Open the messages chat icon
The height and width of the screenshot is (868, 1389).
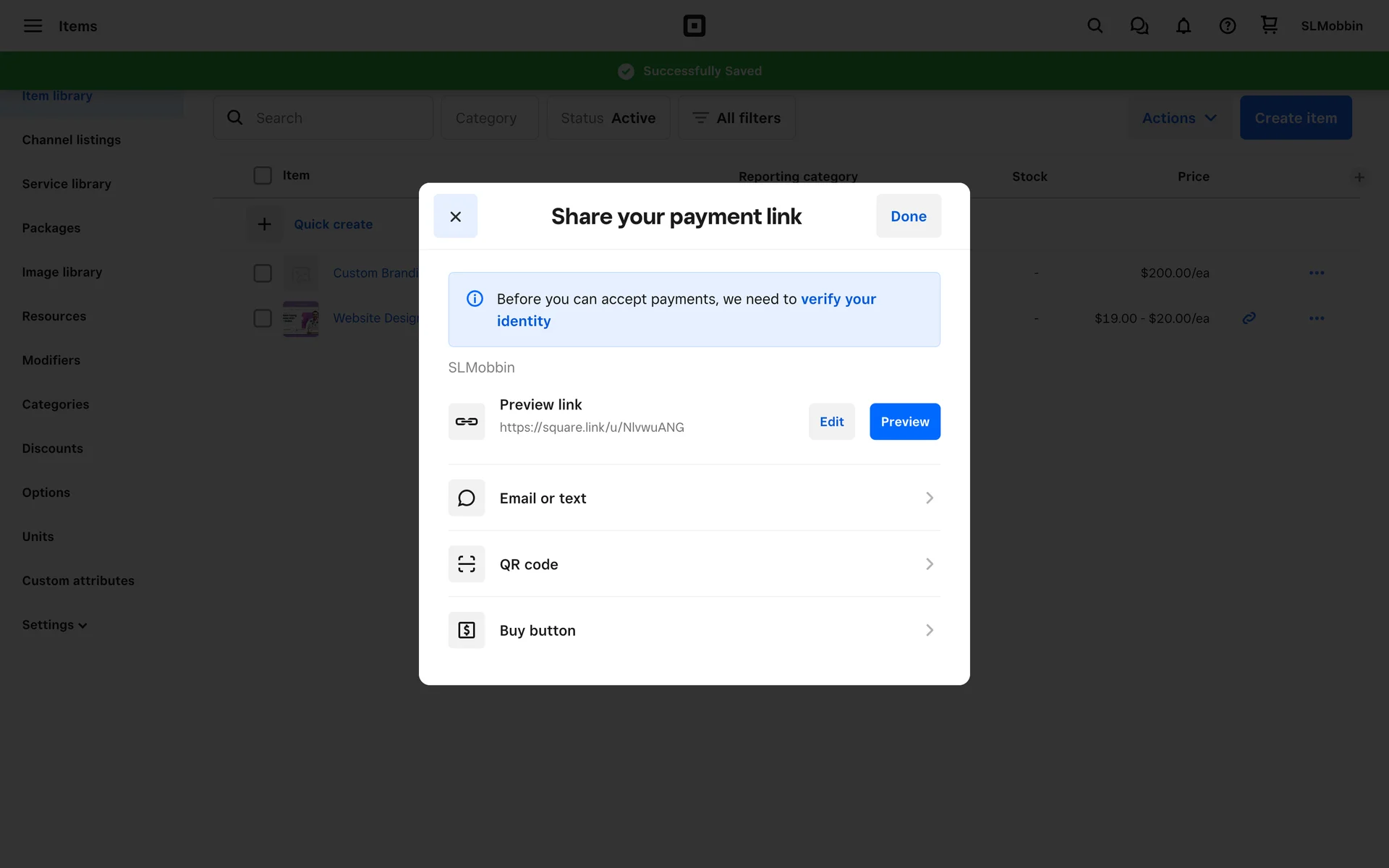[1139, 26]
